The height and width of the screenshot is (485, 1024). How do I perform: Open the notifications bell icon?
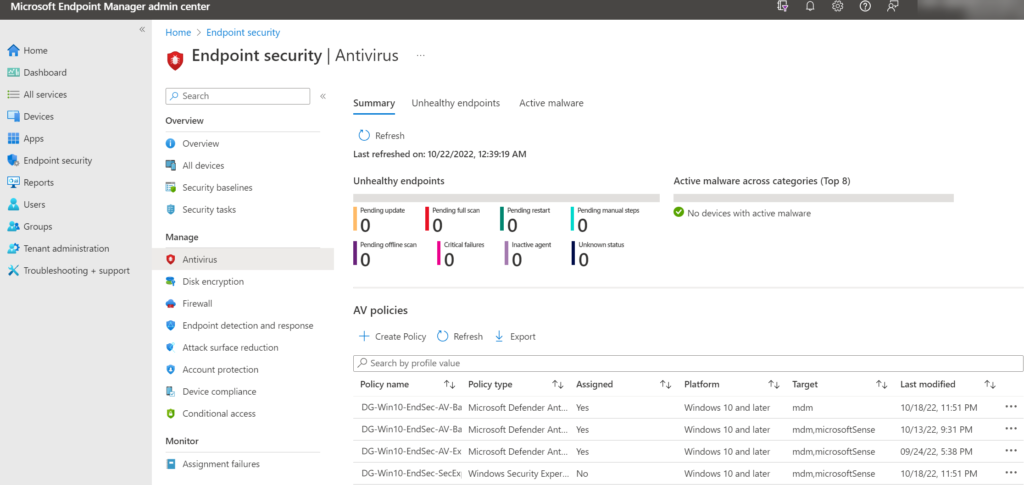810,7
